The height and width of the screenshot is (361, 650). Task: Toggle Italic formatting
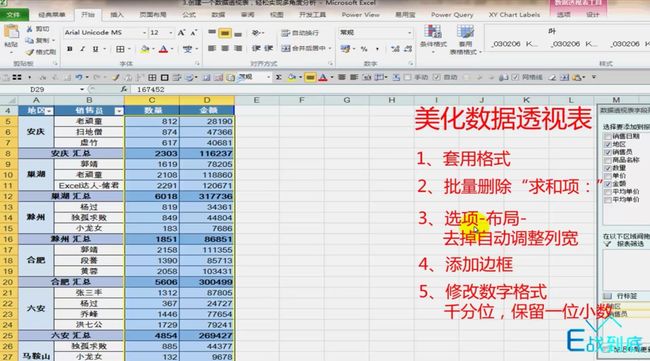pos(82,49)
